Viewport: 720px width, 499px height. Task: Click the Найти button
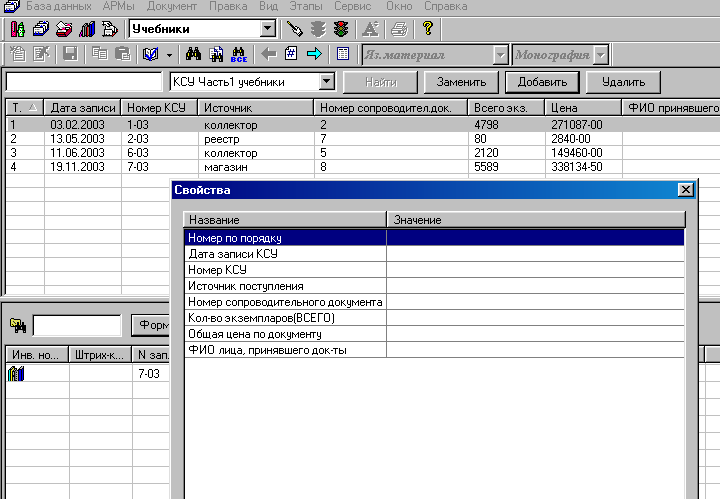pyautogui.click(x=381, y=82)
